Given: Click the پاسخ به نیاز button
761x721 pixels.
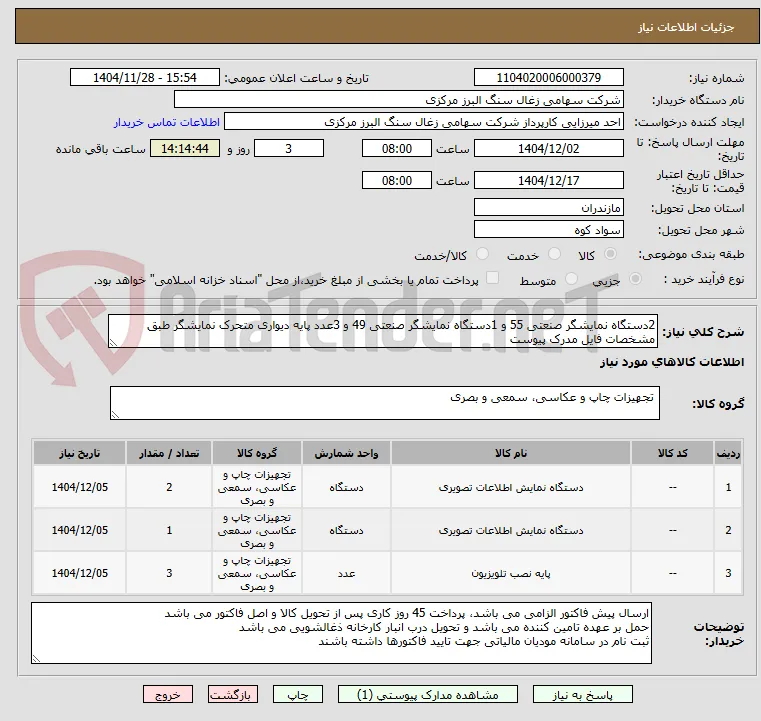Looking at the screenshot, I should click(582, 694).
